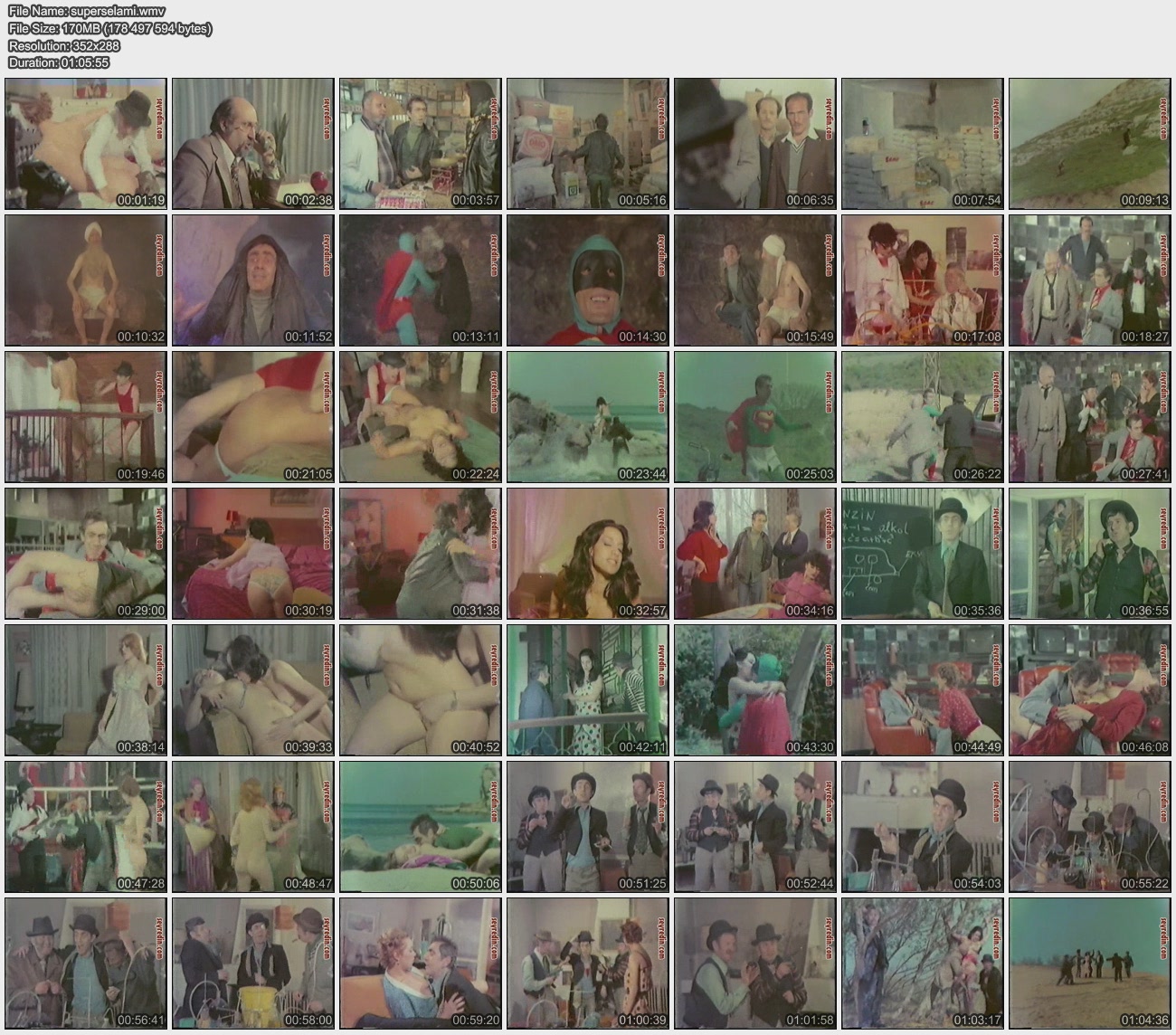Click the thumbnail timestamped 00:18:27
1176x1035 pixels.
[1089, 280]
